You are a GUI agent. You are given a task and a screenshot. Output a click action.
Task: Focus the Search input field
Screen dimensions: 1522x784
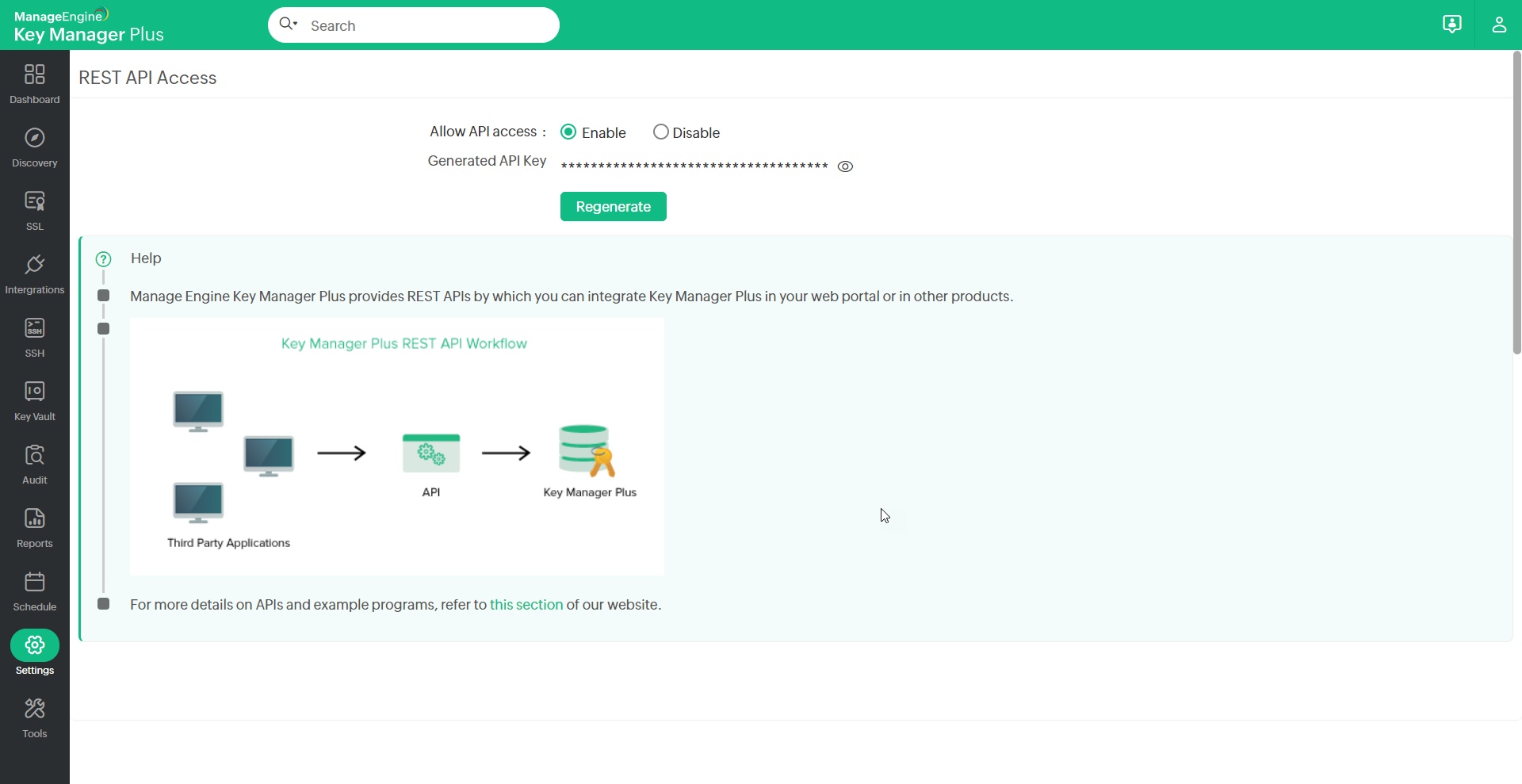click(x=414, y=25)
